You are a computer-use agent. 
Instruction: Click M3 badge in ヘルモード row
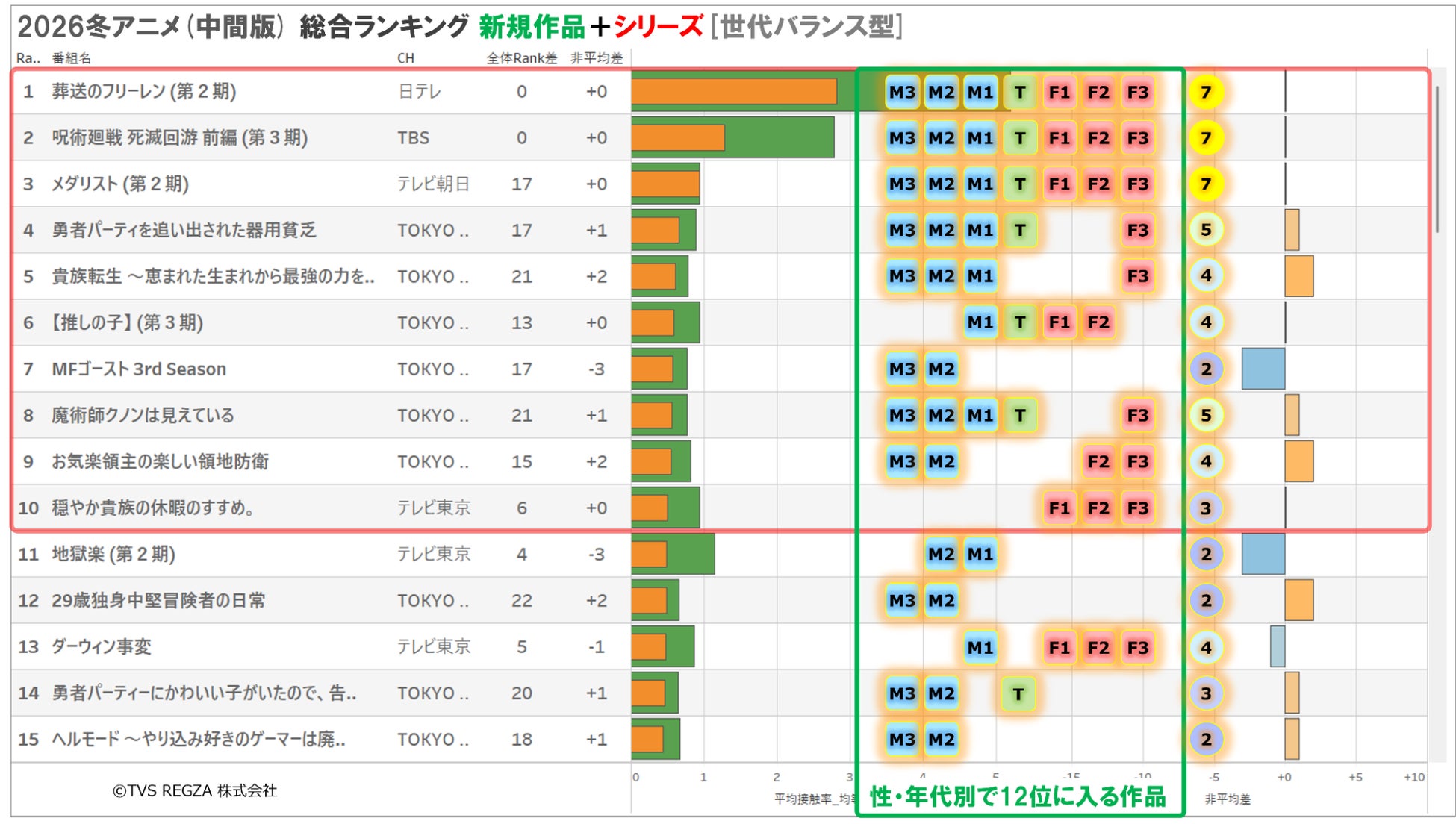pos(902,740)
